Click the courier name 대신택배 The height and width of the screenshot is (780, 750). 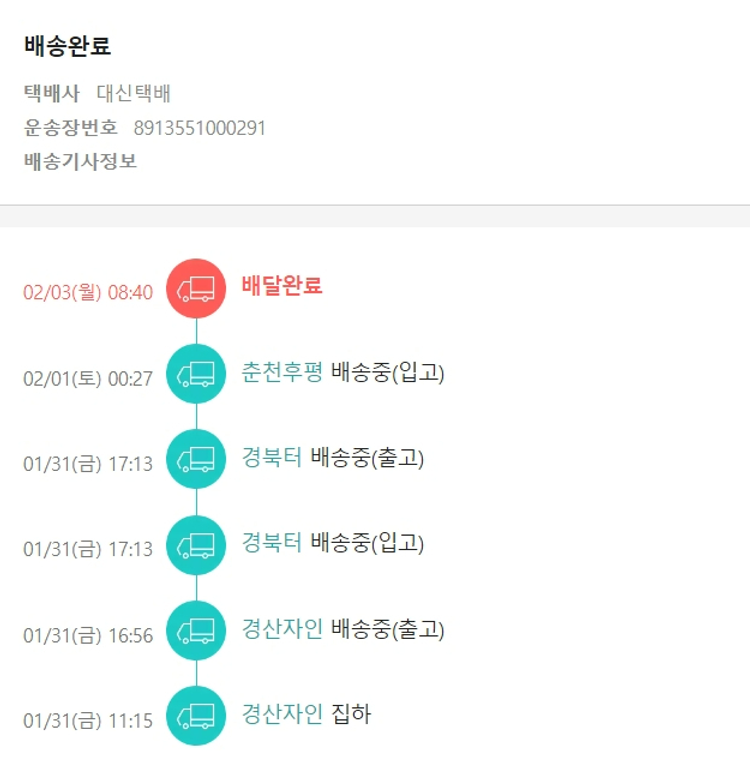point(134,94)
